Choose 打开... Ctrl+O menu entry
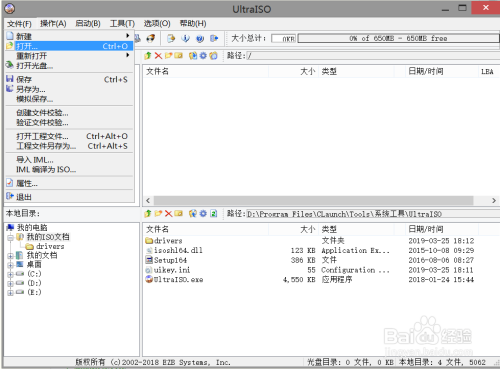The image size is (500, 369). tap(69, 46)
